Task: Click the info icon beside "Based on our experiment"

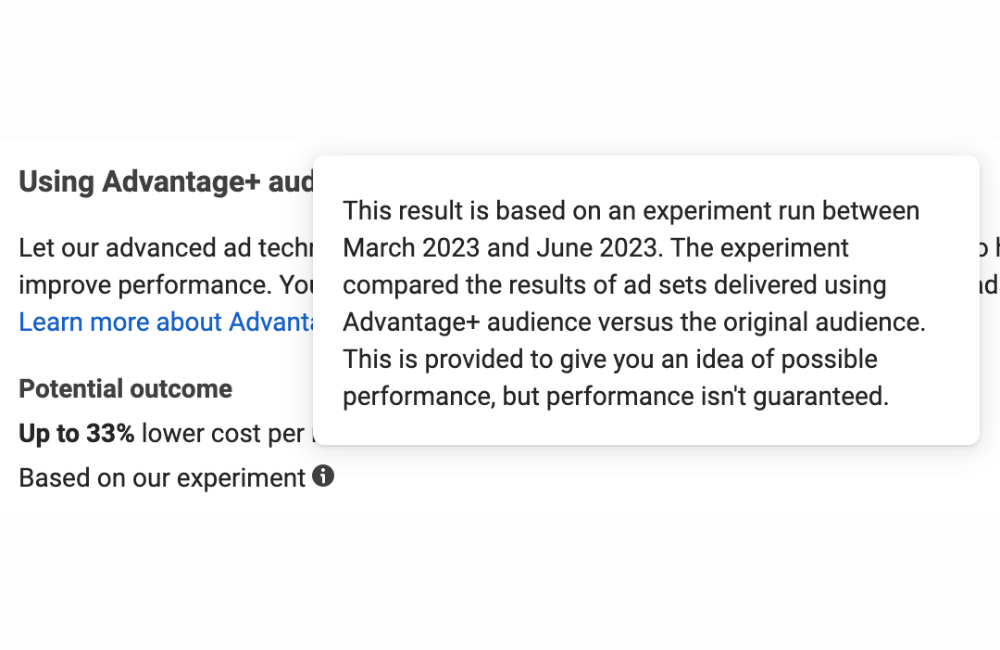Action: pos(323,477)
